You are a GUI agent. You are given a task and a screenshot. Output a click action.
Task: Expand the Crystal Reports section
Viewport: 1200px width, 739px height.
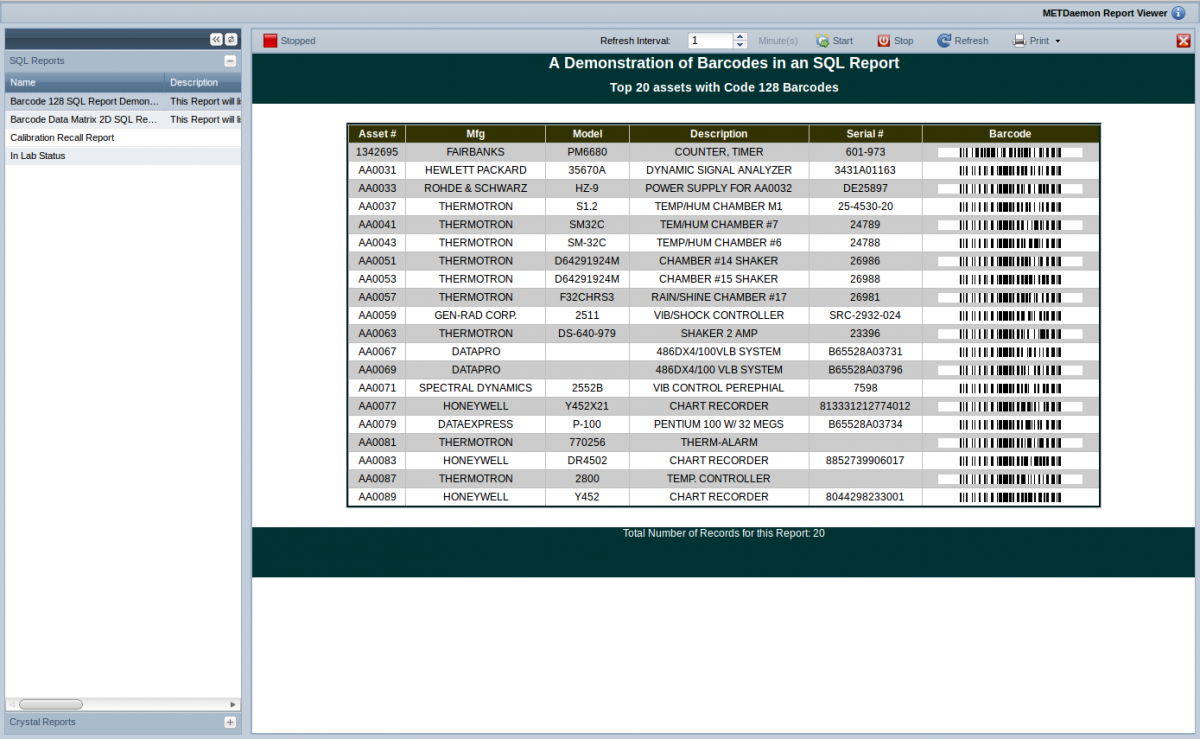pos(230,722)
